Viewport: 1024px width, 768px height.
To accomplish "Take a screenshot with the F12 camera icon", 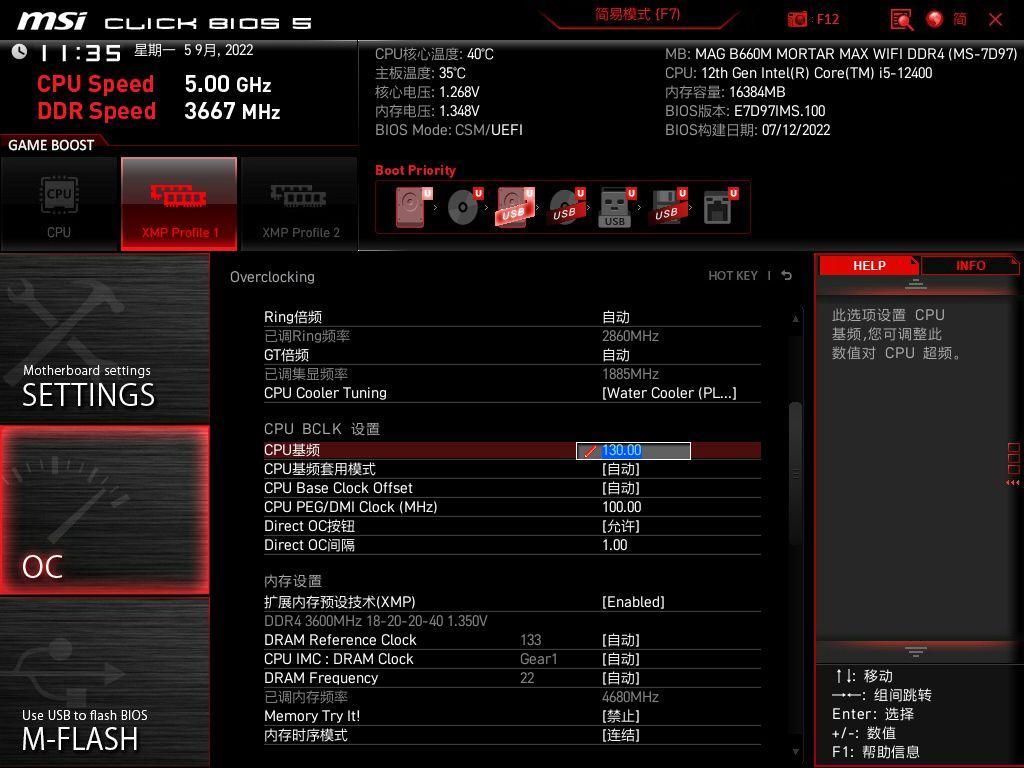I will point(798,19).
